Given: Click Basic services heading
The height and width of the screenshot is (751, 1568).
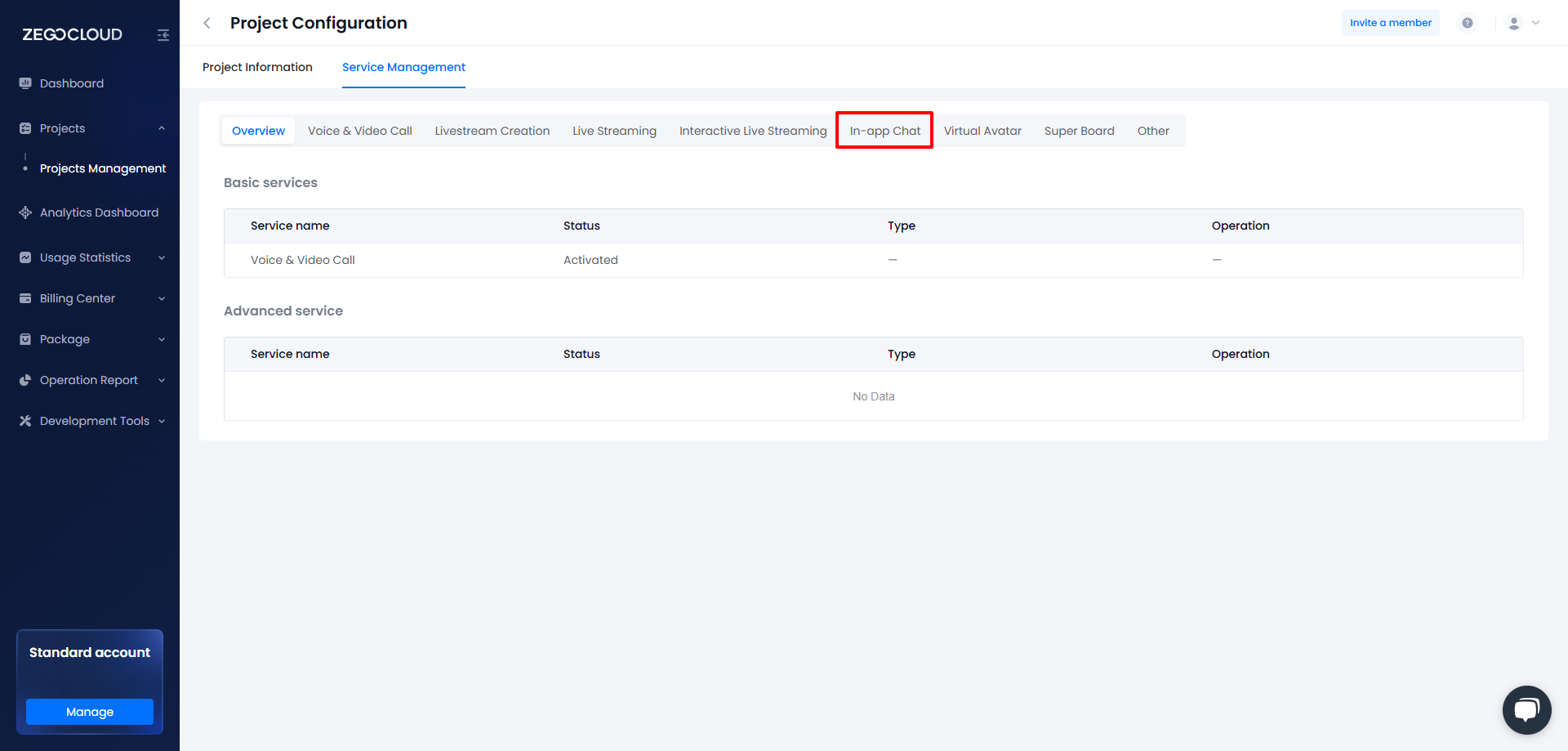Looking at the screenshot, I should coord(270,182).
